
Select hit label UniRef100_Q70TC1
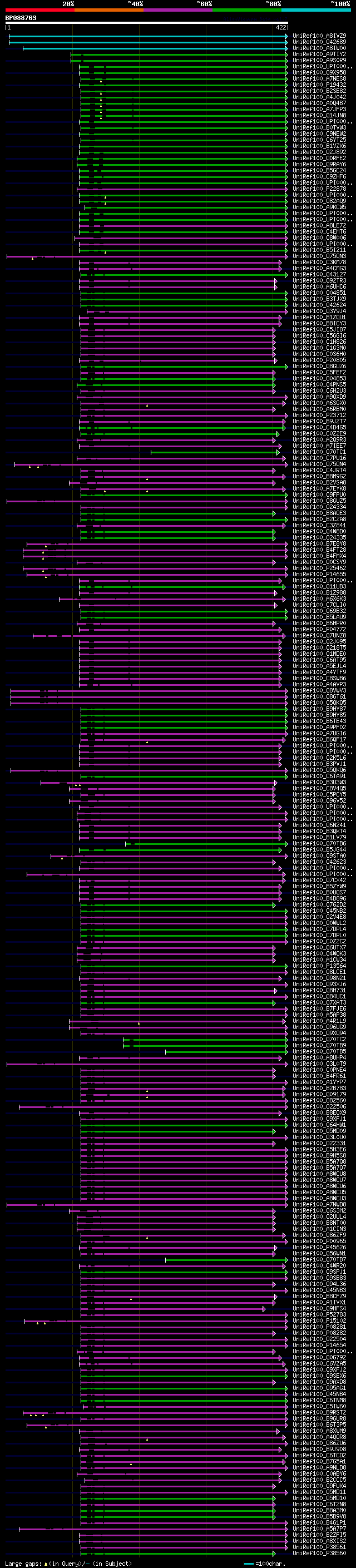point(319,452)
